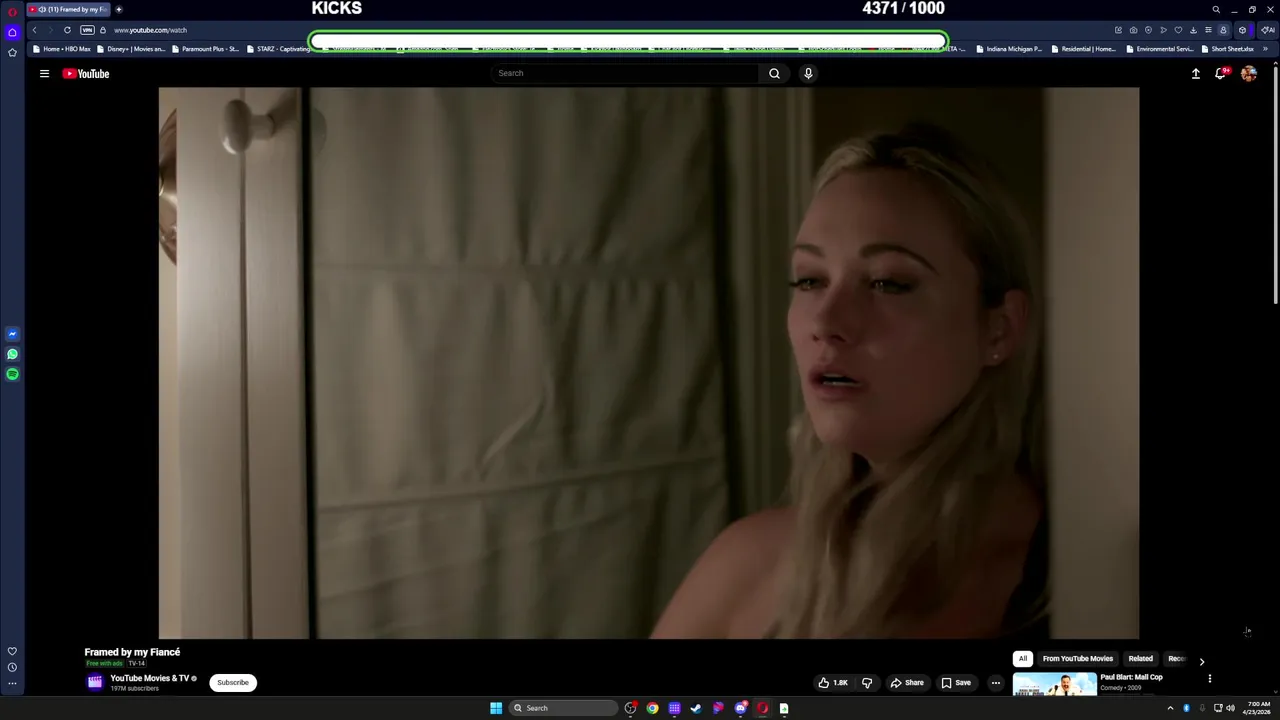Select the All filter chip
Image resolution: width=1280 pixels, height=720 pixels.
1022,659
